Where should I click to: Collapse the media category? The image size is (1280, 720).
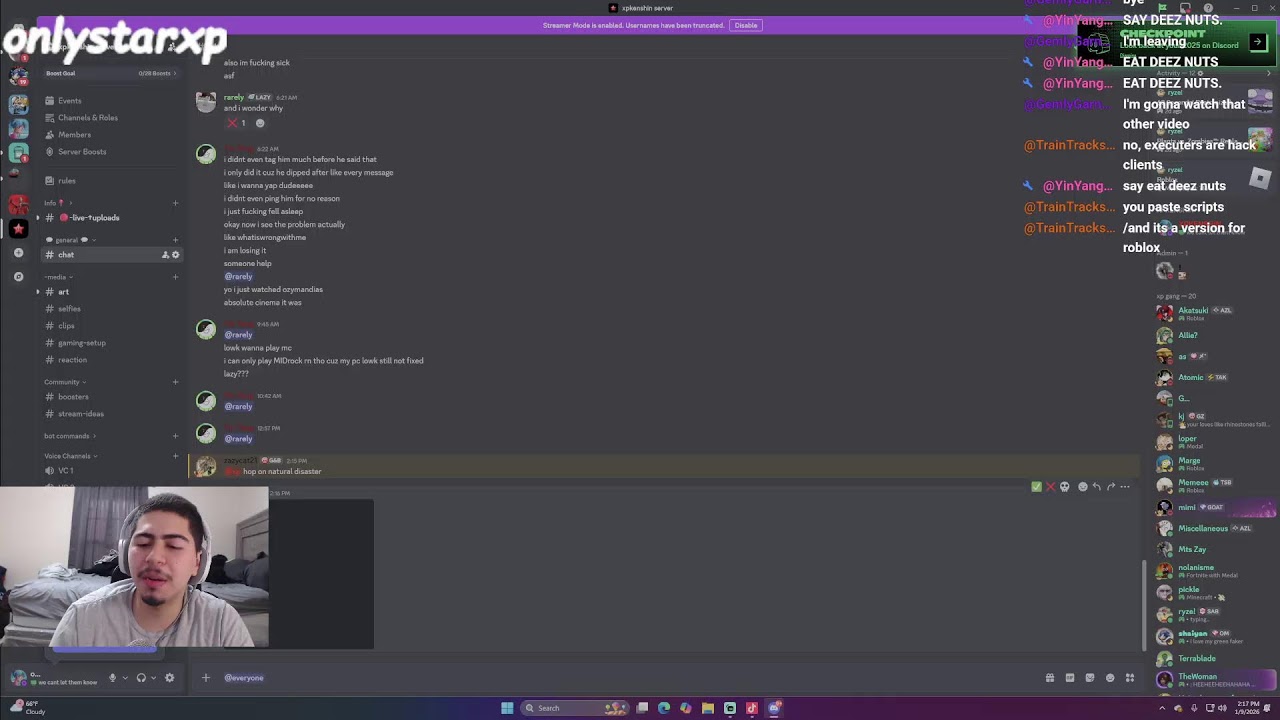click(x=57, y=277)
